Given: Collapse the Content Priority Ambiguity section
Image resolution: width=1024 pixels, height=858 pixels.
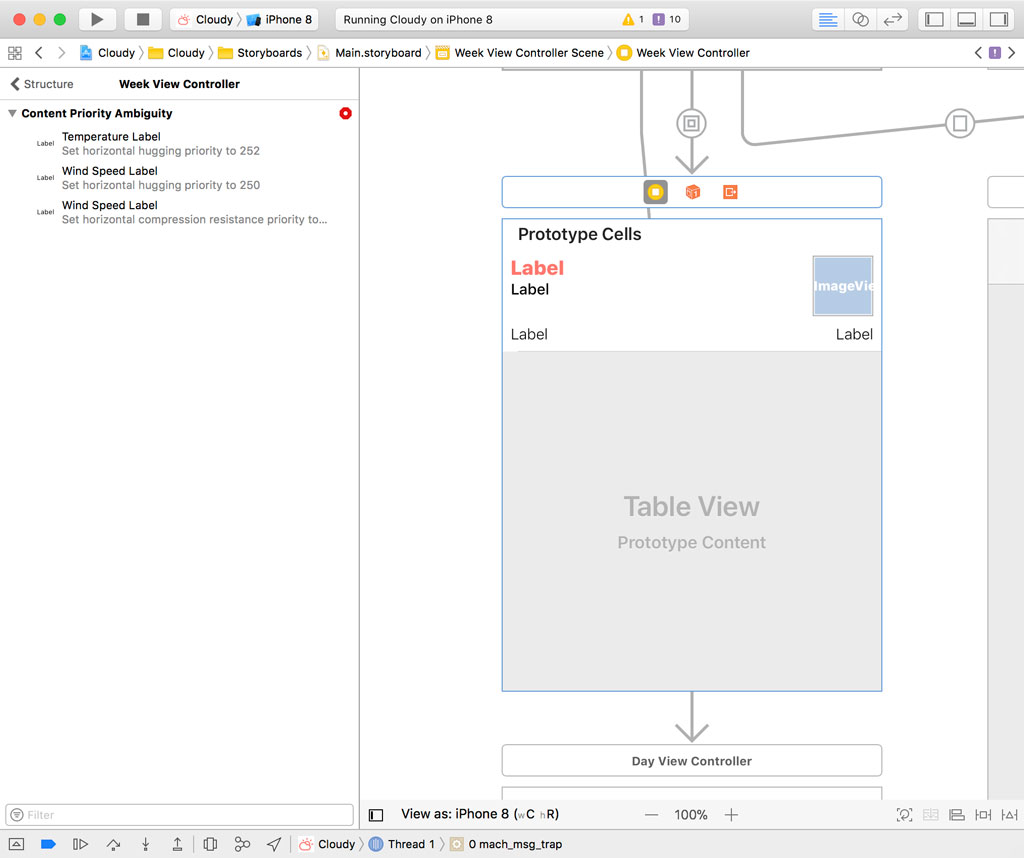Looking at the screenshot, I should (12, 114).
